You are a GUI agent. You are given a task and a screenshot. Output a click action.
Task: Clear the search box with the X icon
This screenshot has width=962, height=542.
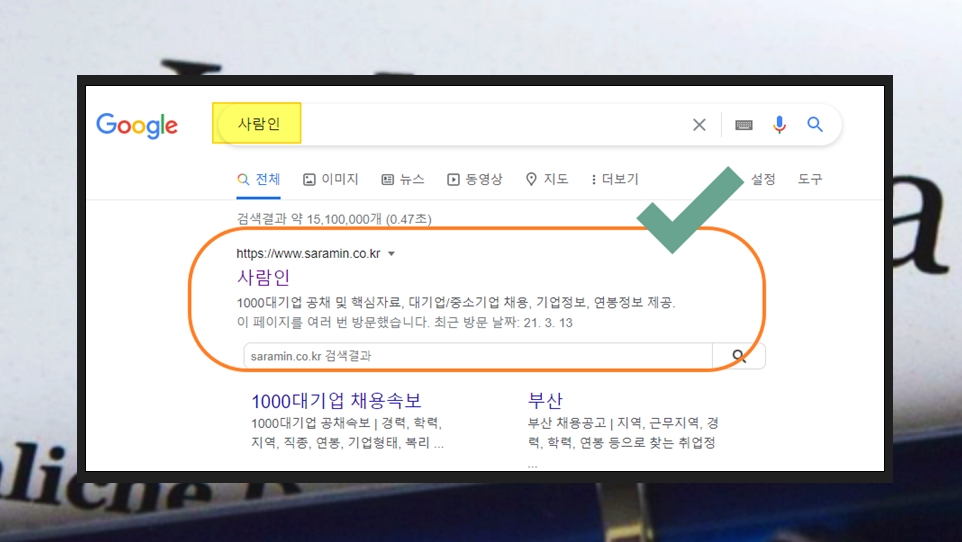pyautogui.click(x=699, y=125)
